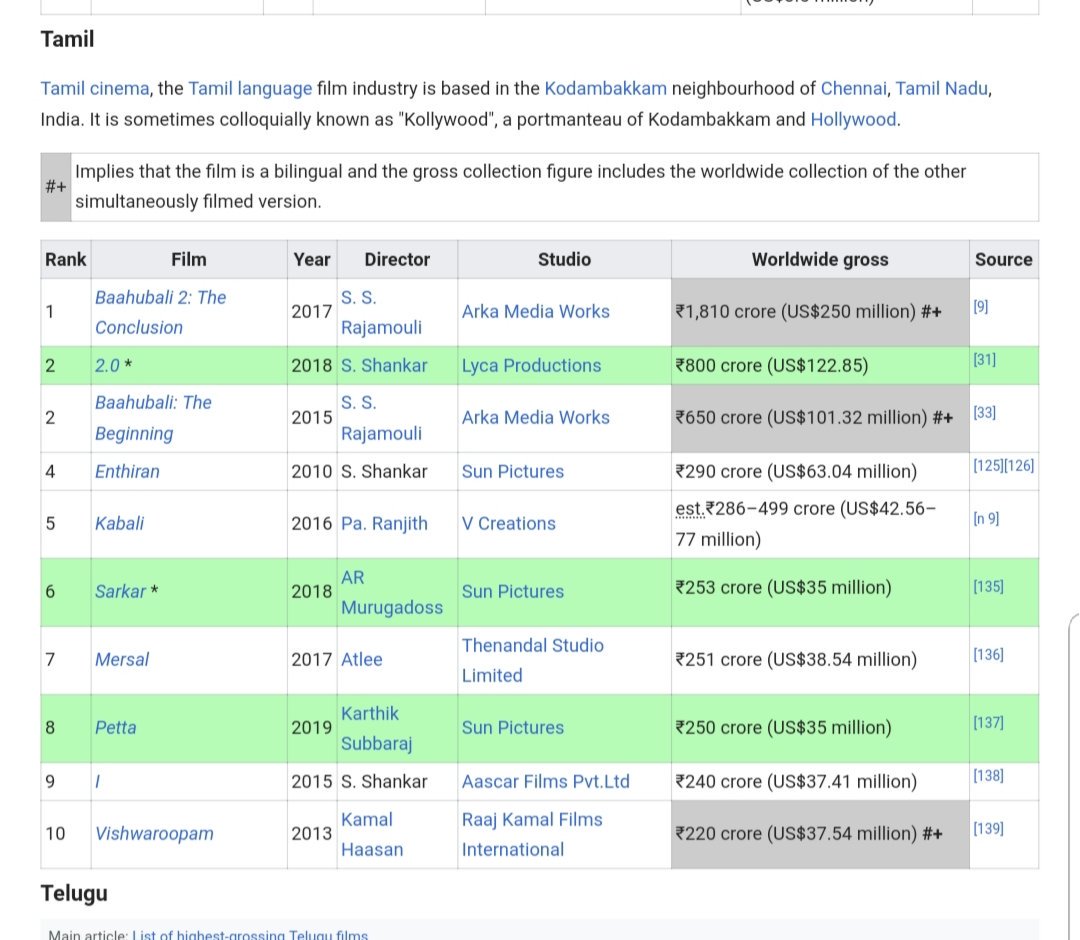Open AR Murugadoss director link
Viewport: 1080px width, 940px height.
[392, 592]
